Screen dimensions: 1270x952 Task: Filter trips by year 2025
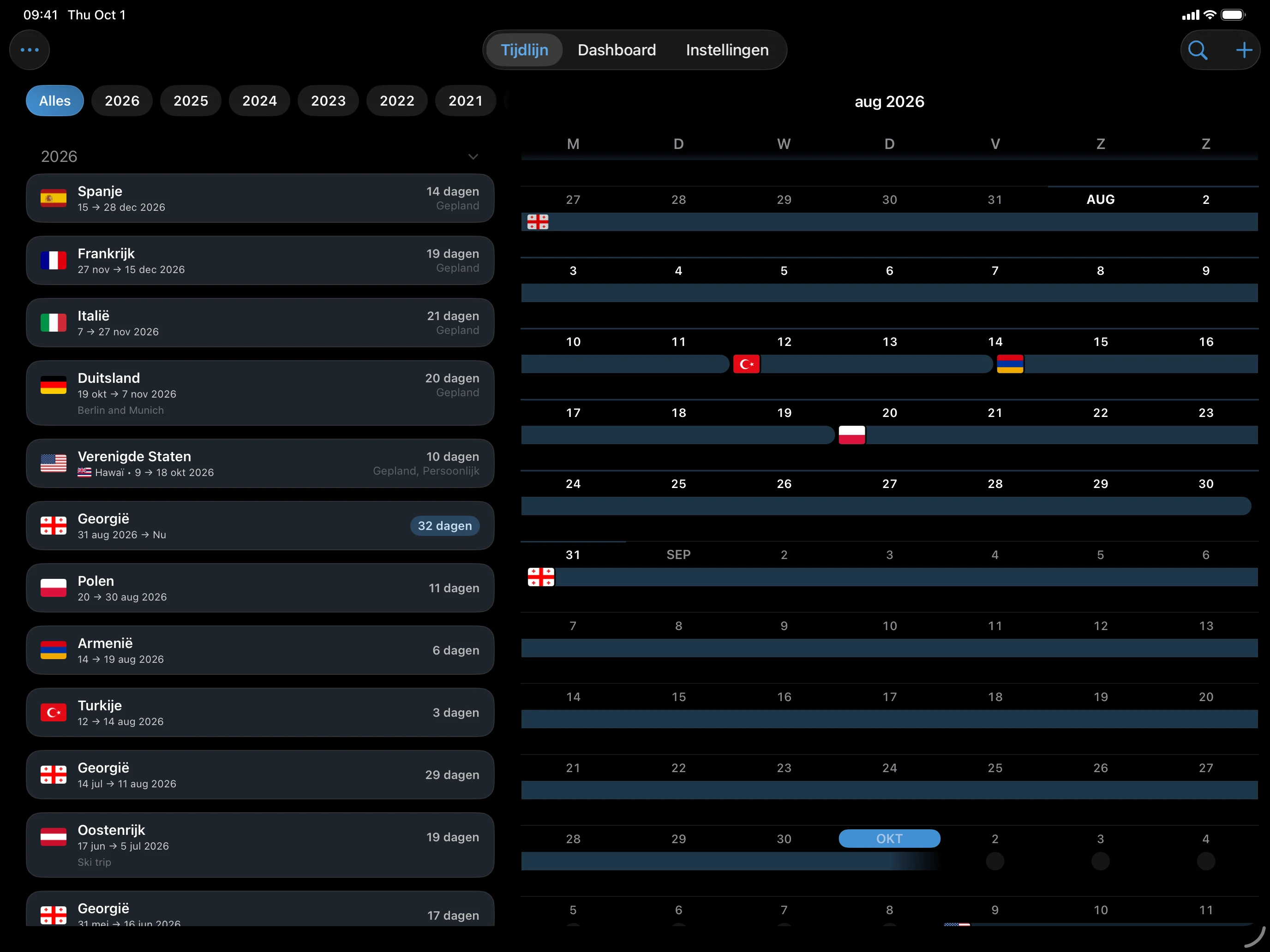pos(191,101)
